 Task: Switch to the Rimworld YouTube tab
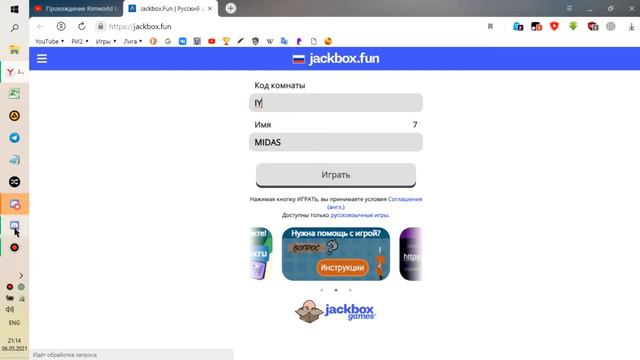[x=76, y=9]
